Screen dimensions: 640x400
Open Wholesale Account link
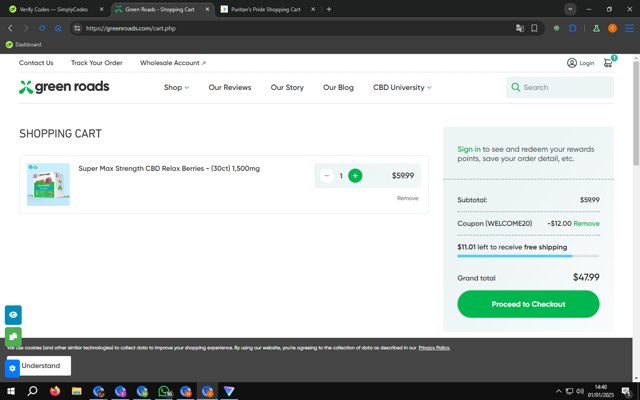(173, 63)
